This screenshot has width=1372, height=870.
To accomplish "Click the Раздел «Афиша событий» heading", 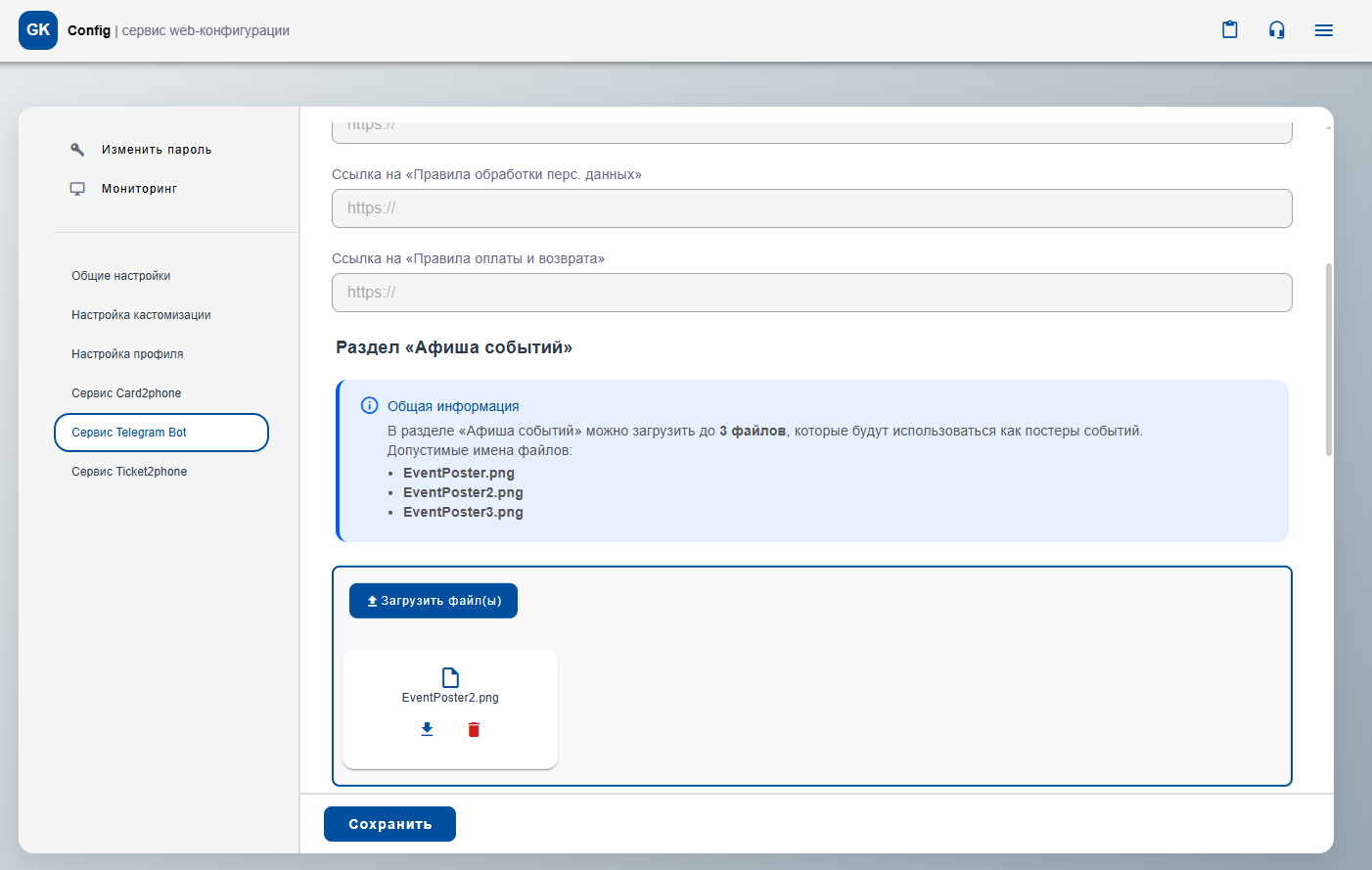I will click(x=454, y=347).
